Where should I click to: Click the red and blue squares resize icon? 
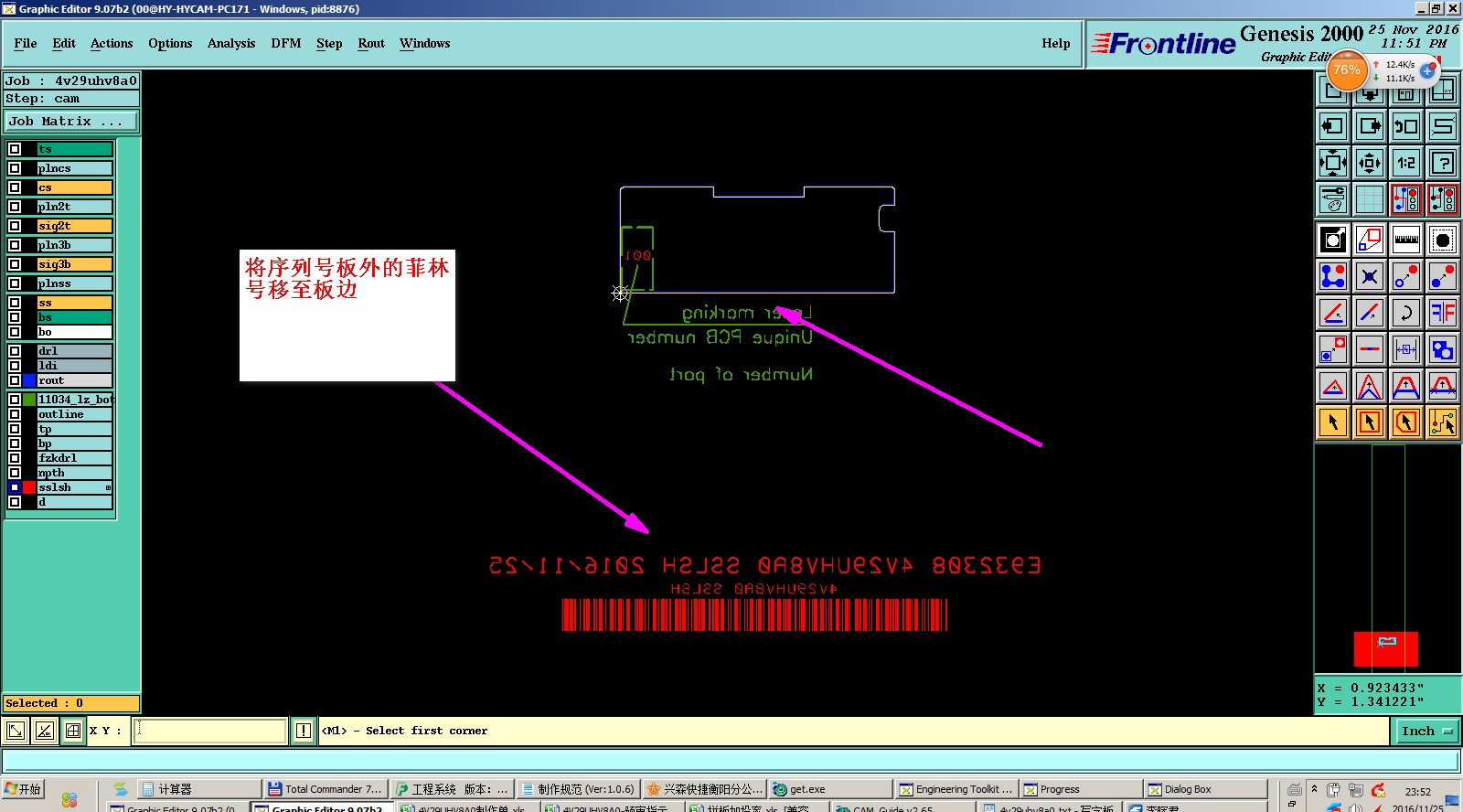[1370, 240]
